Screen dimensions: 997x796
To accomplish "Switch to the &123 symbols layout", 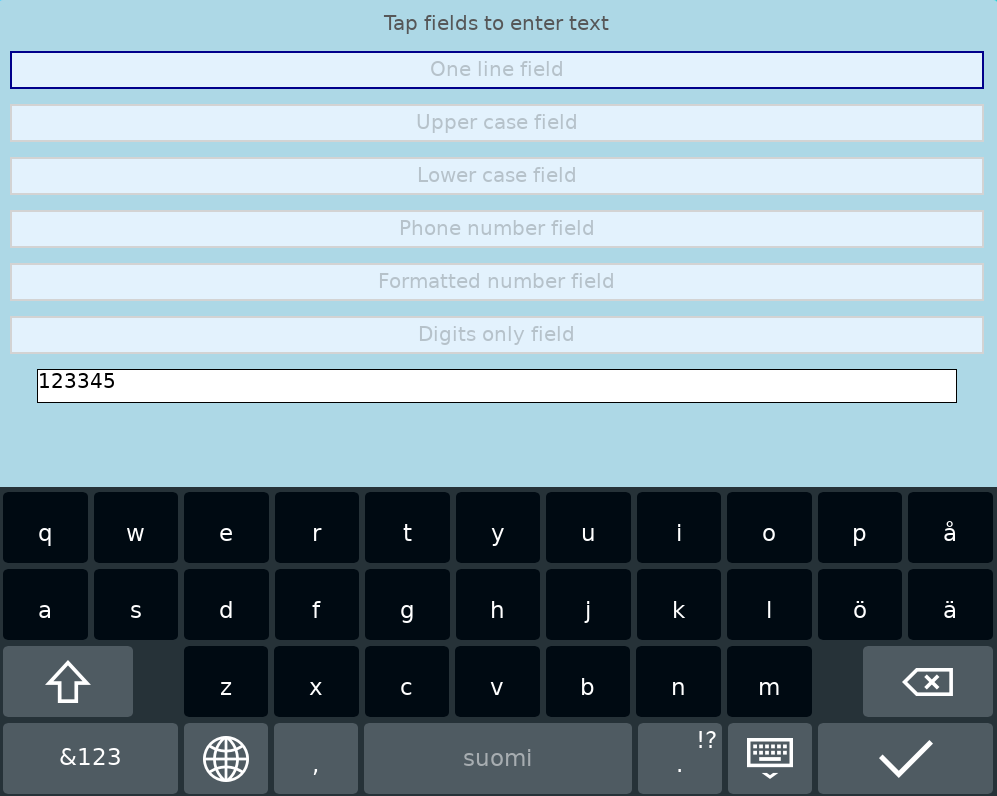I will [90, 759].
